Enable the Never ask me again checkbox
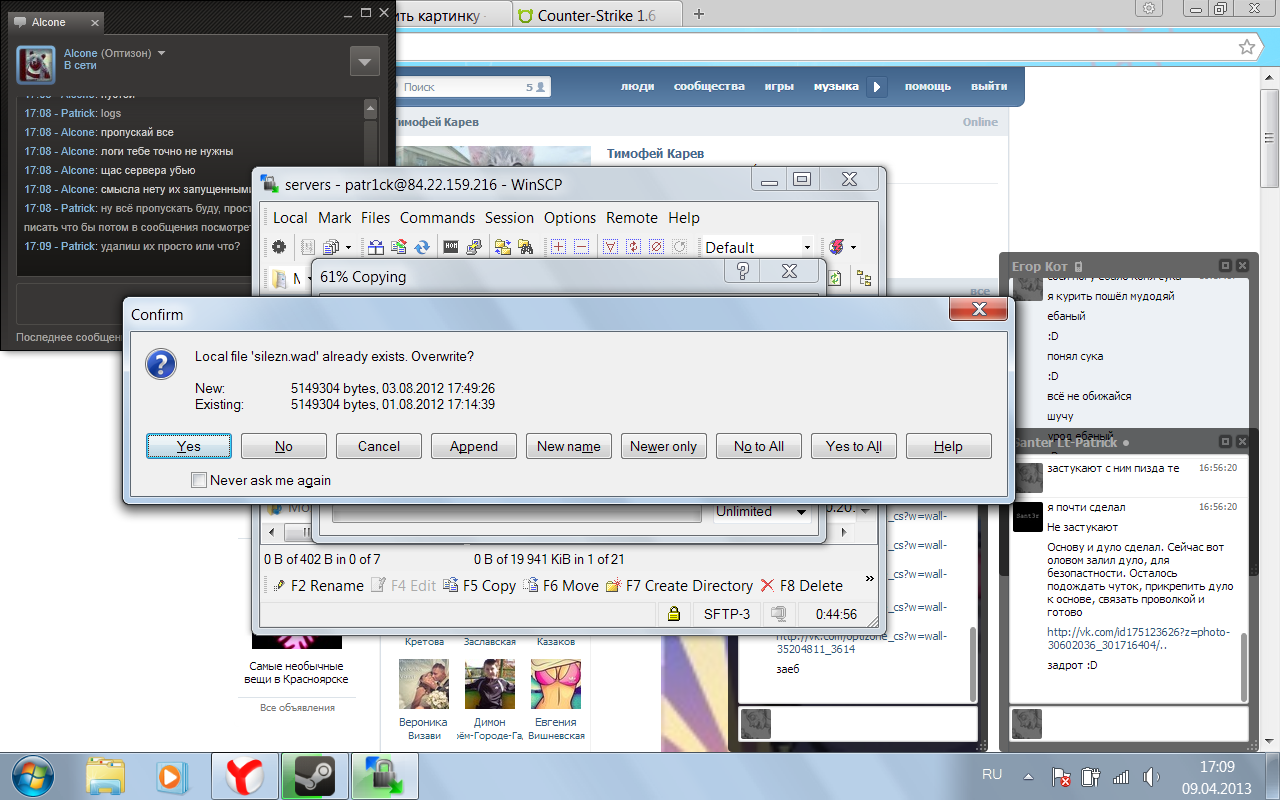1280x800 pixels. point(199,480)
